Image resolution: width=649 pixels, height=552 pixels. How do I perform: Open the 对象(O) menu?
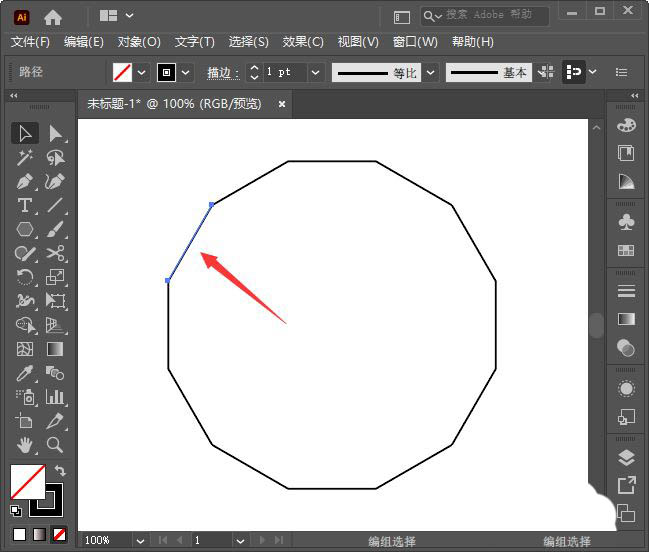point(139,42)
